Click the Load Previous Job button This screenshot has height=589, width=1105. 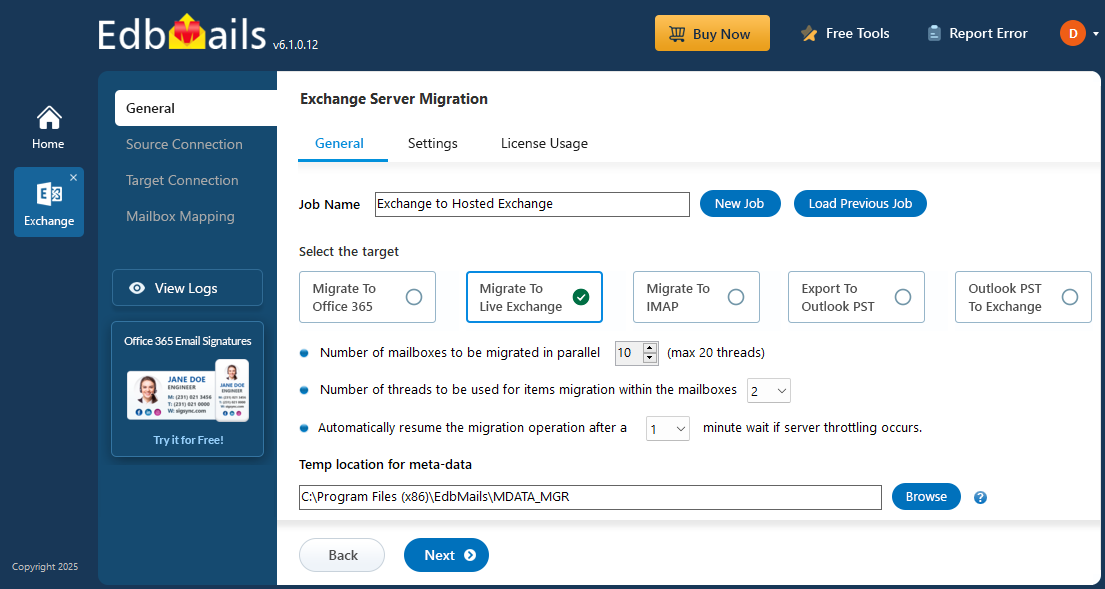coord(860,203)
